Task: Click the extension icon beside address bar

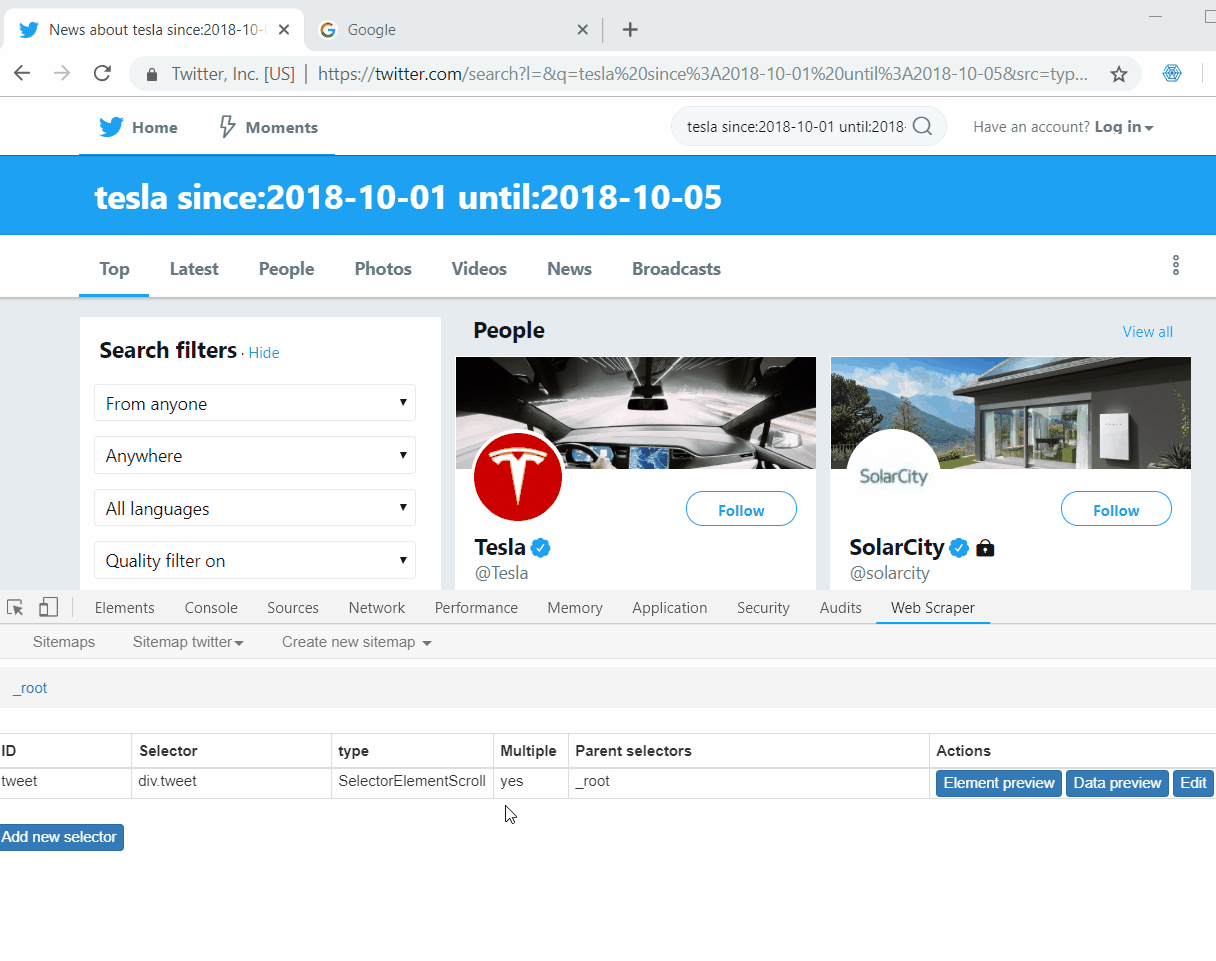Action: 1173,73
